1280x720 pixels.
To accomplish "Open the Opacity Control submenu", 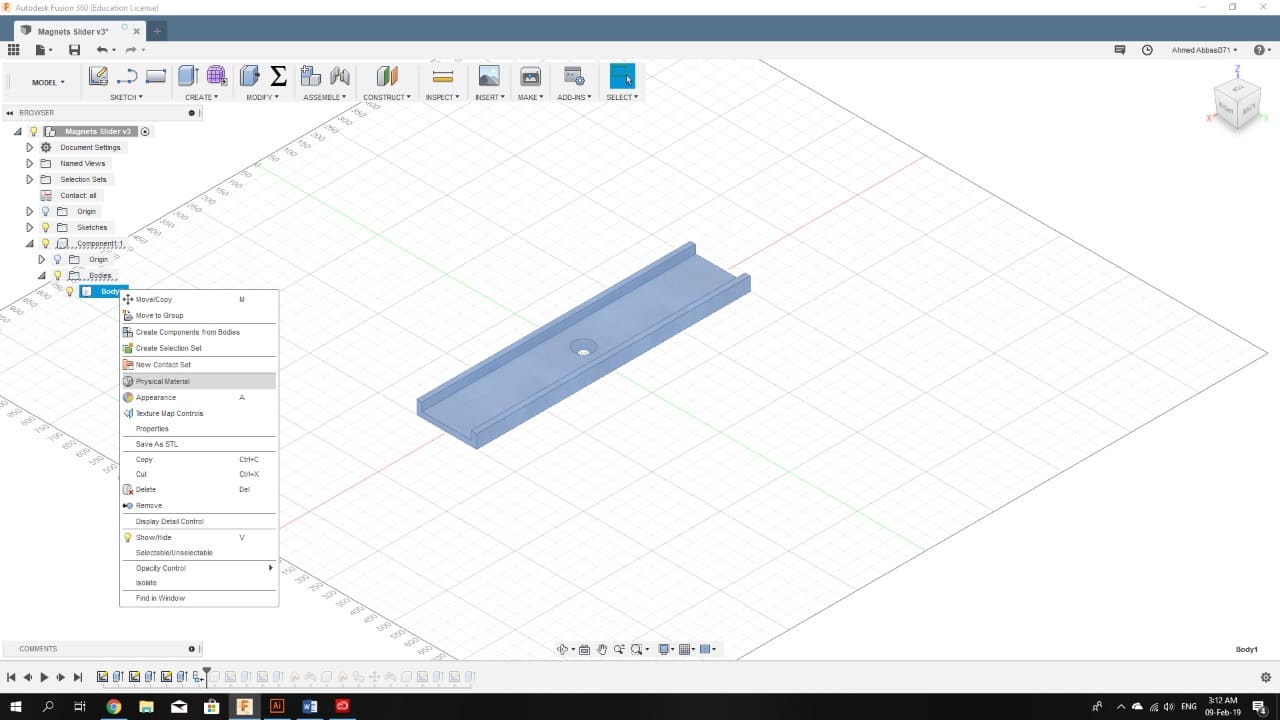I will tap(199, 568).
